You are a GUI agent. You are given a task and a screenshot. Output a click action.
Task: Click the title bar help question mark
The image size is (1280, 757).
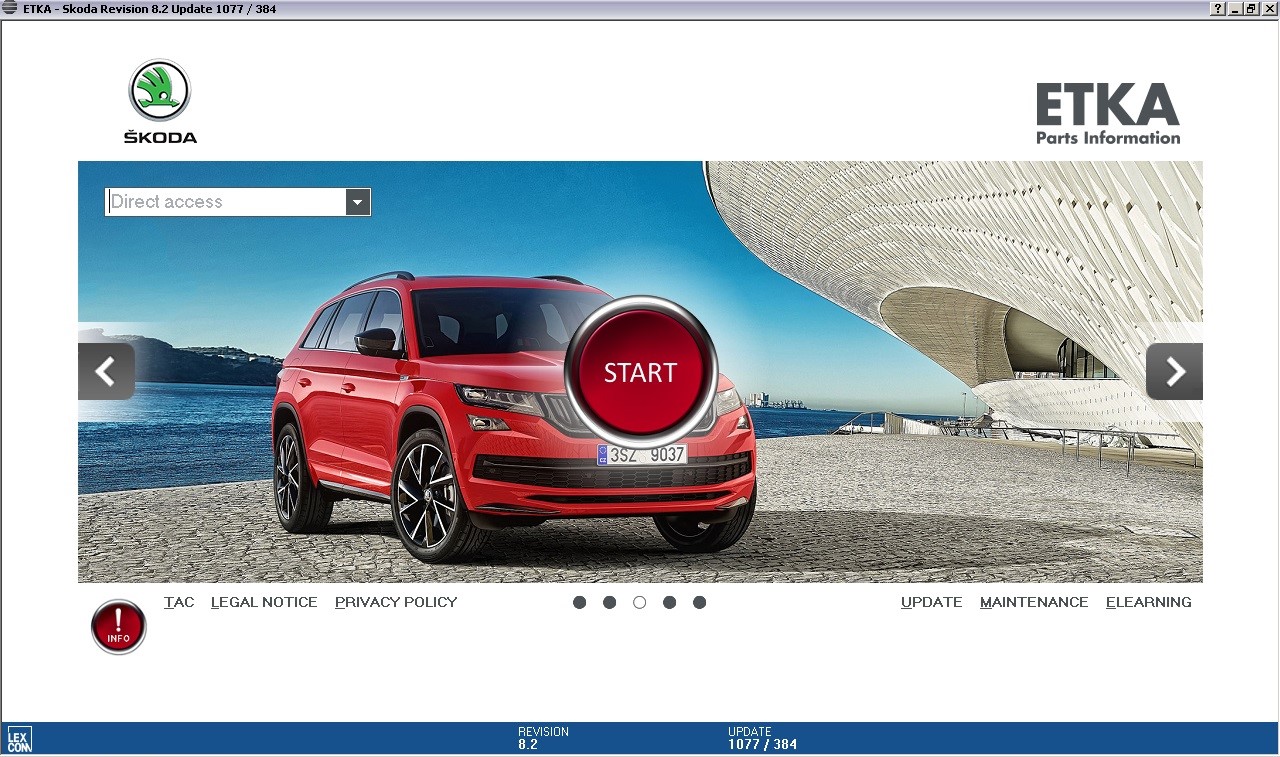[1218, 9]
